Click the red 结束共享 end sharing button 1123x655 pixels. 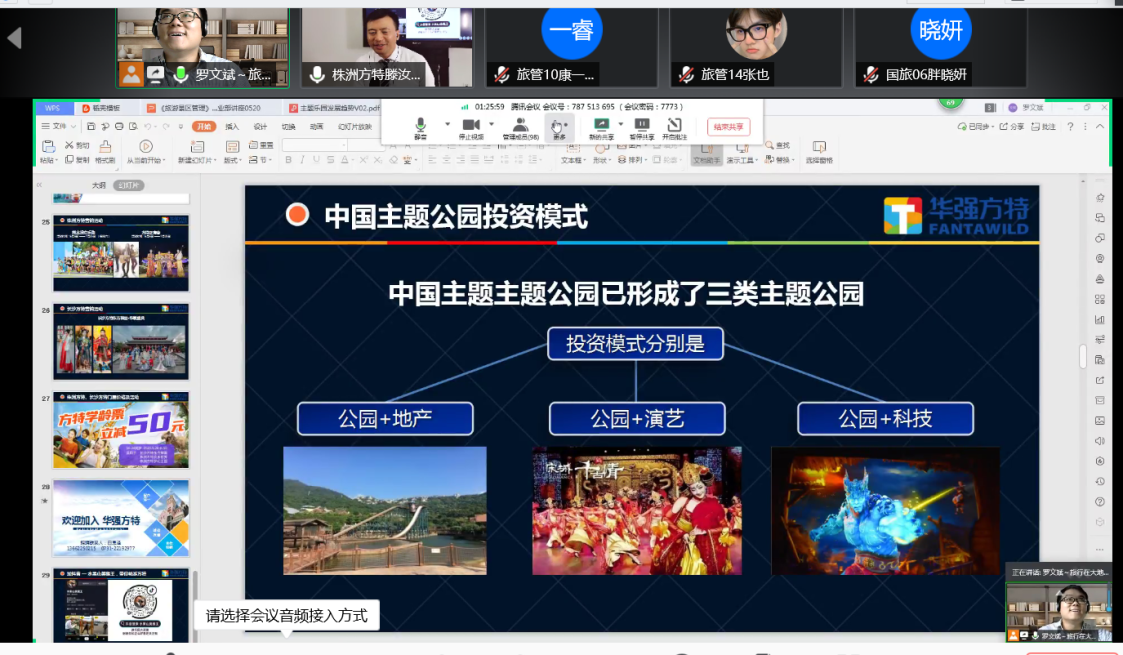coord(728,127)
